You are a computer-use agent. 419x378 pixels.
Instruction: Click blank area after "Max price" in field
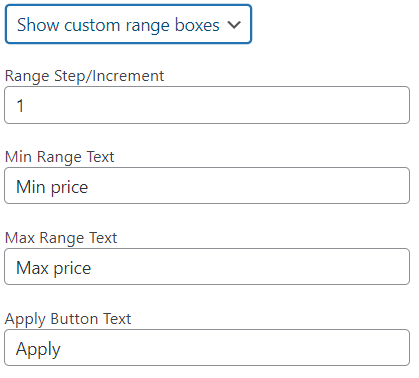[x=250, y=267]
